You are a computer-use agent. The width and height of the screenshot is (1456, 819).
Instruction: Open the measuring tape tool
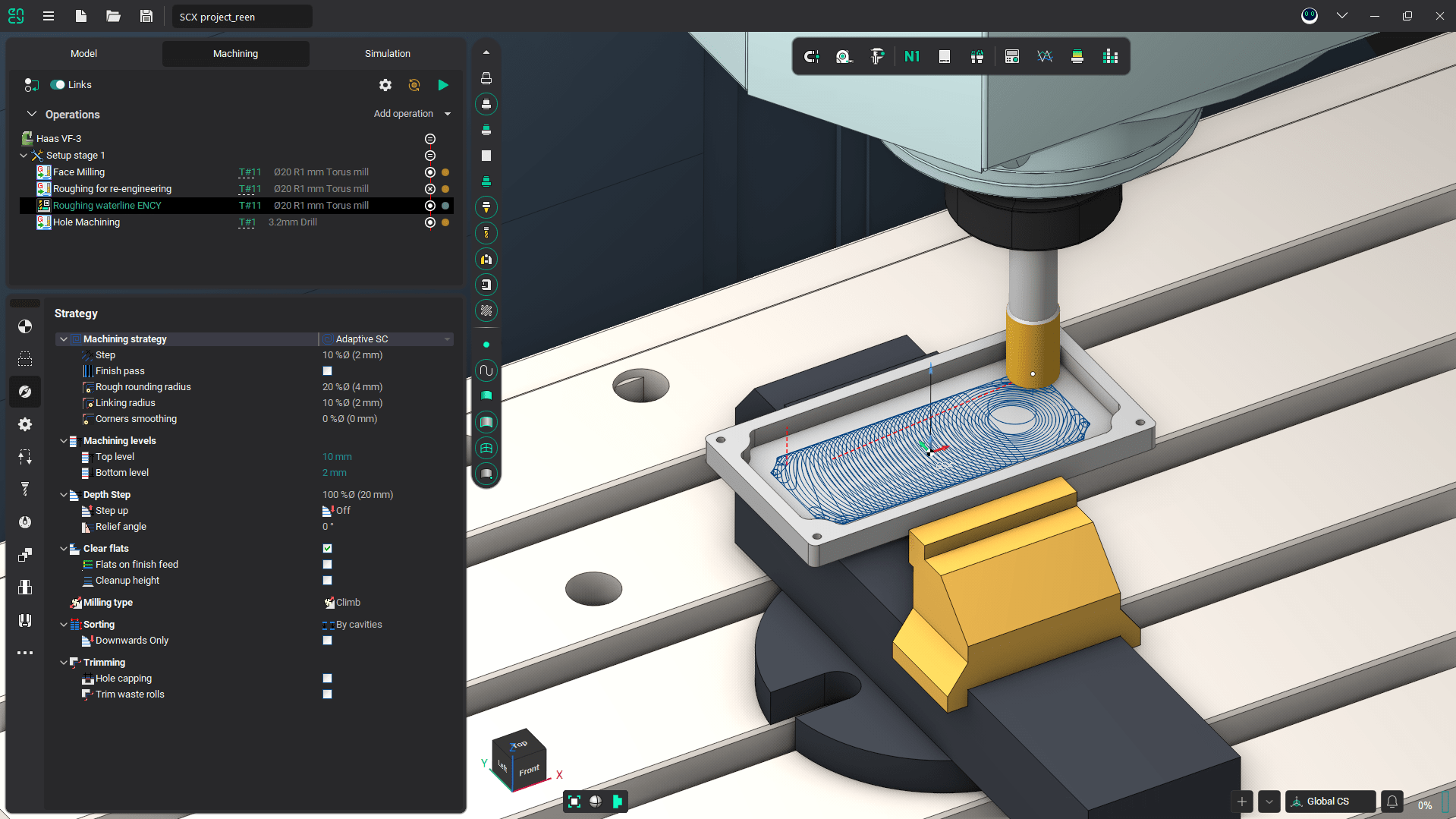pyautogui.click(x=843, y=56)
